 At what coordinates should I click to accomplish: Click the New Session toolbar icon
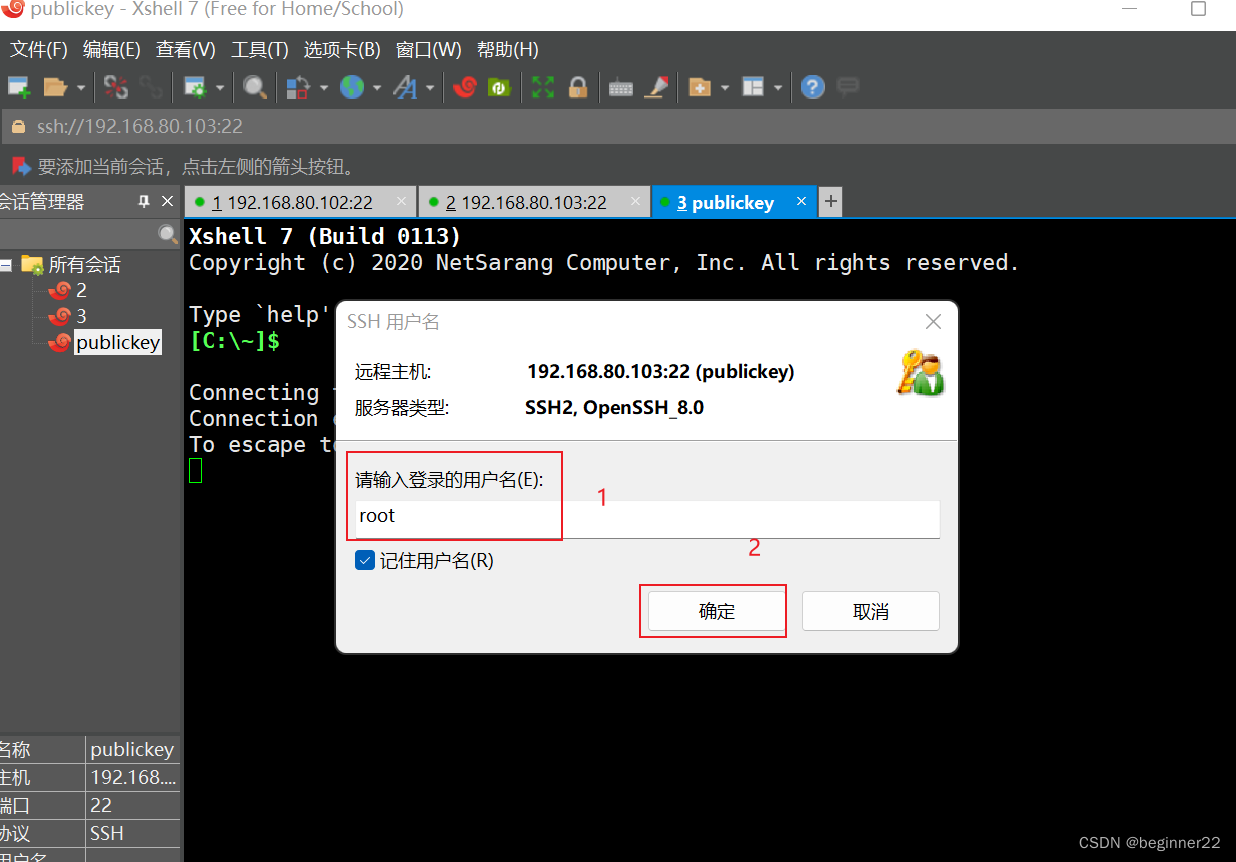click(x=18, y=88)
